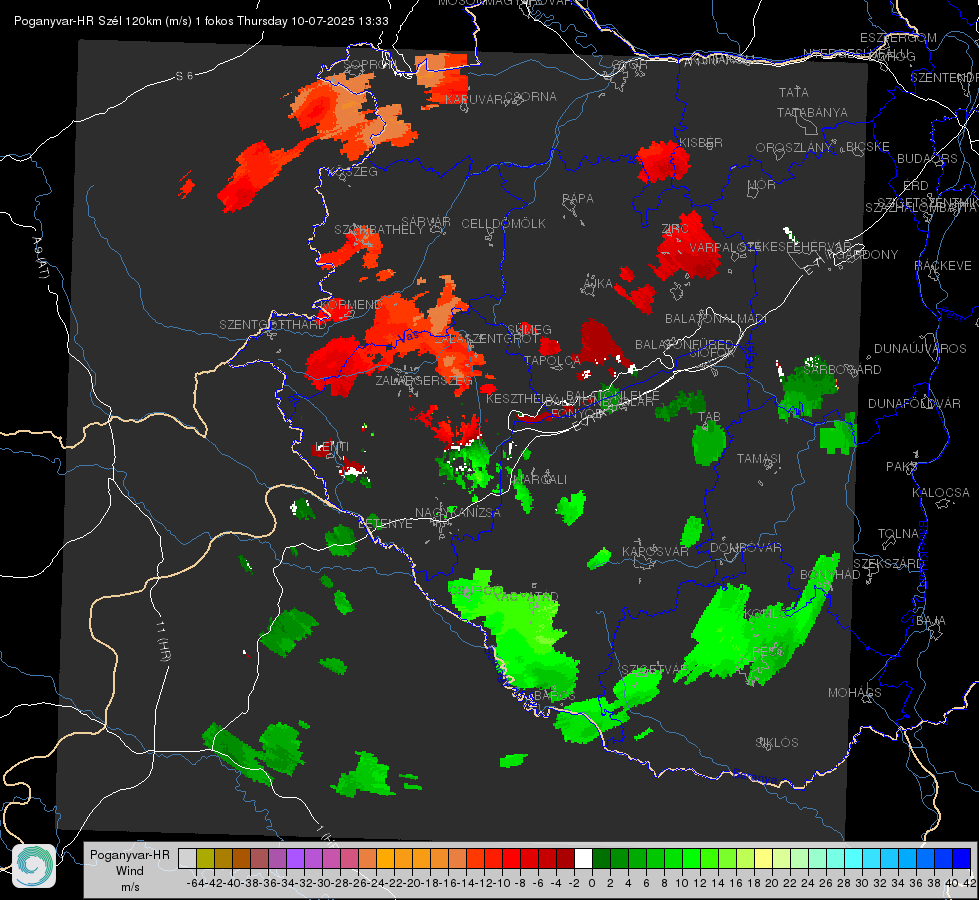Viewport: 979px width, 900px height.
Task: Click the 'Poganyvar-HR Wind m/s' legend label
Action: point(130,871)
